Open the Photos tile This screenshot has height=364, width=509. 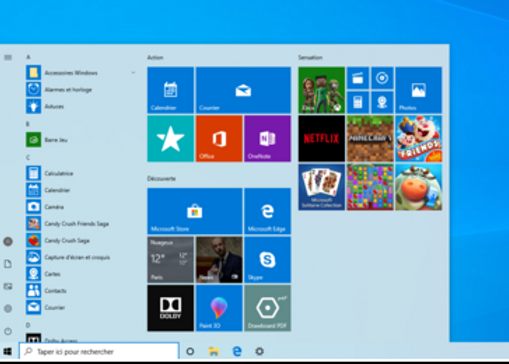tap(419, 90)
